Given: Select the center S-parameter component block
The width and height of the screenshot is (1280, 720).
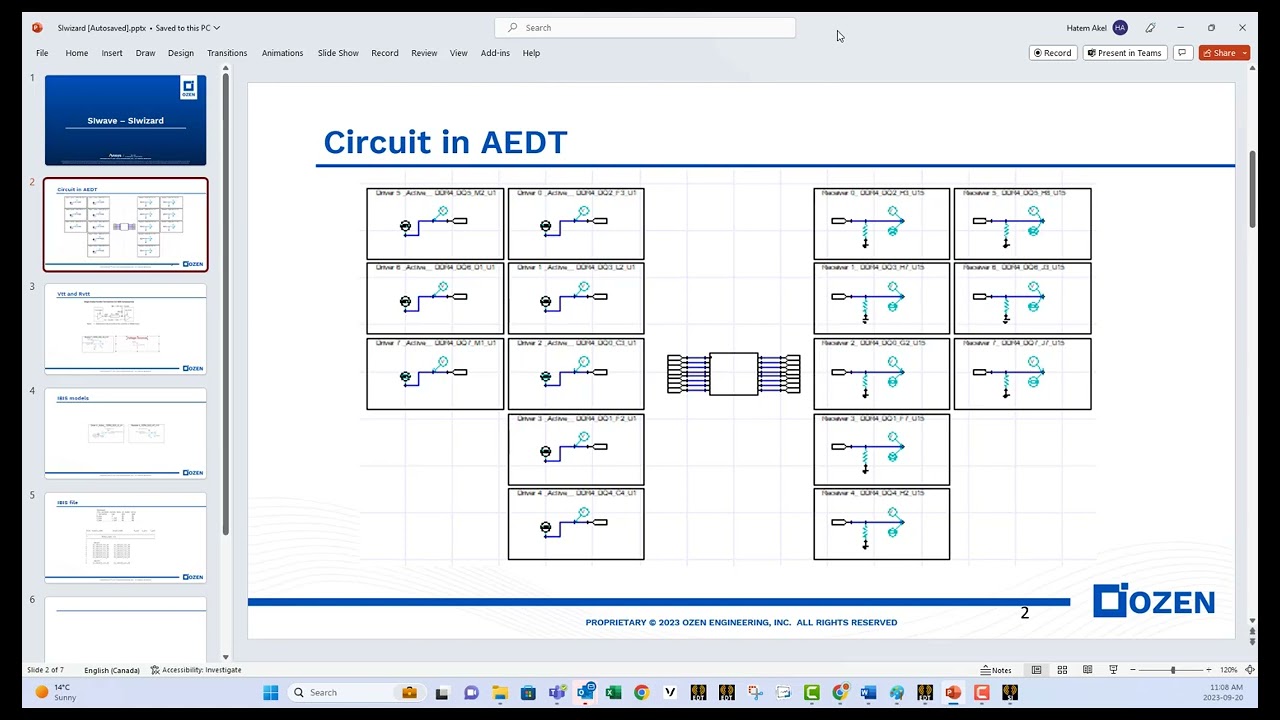Looking at the screenshot, I should [x=734, y=374].
